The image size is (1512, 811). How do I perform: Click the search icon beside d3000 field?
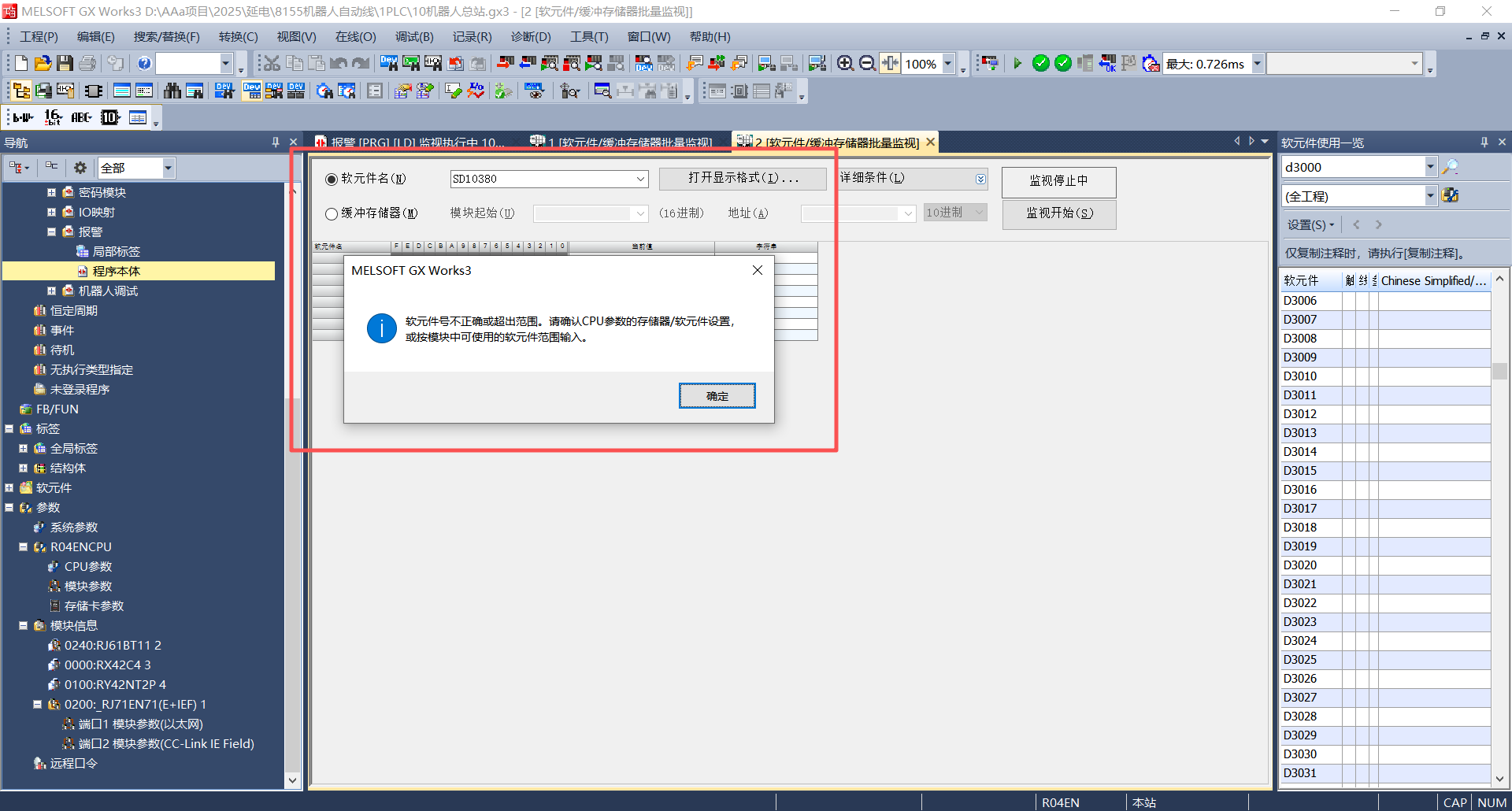coord(1450,167)
